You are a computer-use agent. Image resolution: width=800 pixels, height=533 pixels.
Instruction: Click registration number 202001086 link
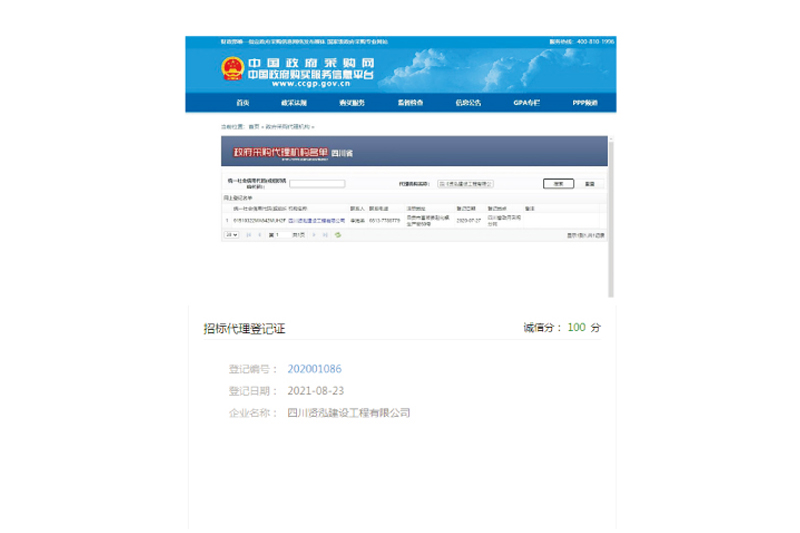(x=314, y=369)
